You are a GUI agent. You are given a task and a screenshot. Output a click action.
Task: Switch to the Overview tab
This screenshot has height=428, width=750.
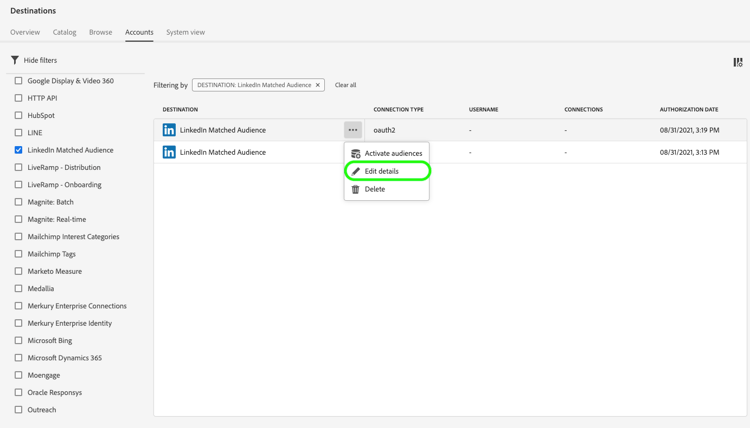(25, 32)
